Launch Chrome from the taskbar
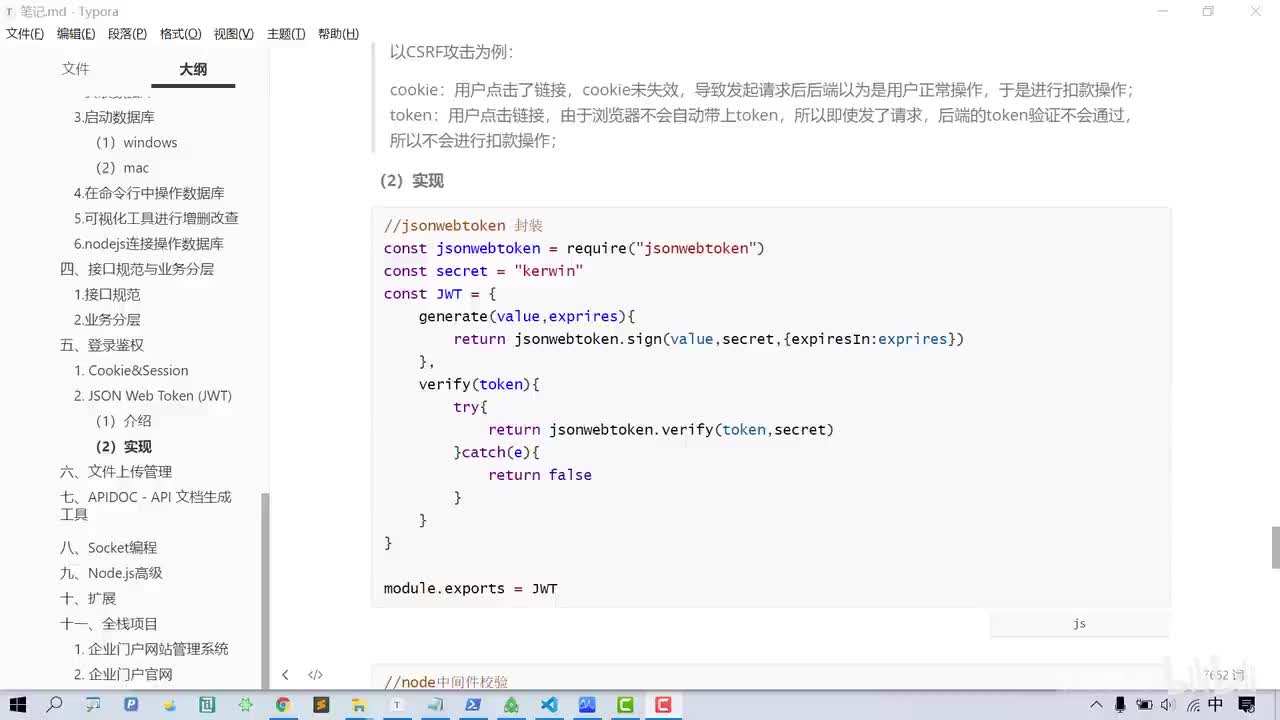 [x=283, y=705]
